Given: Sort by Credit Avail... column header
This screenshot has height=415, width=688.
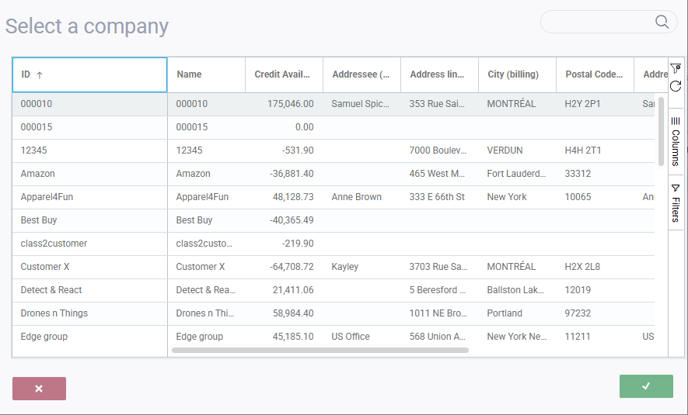Looking at the screenshot, I should 284,75.
